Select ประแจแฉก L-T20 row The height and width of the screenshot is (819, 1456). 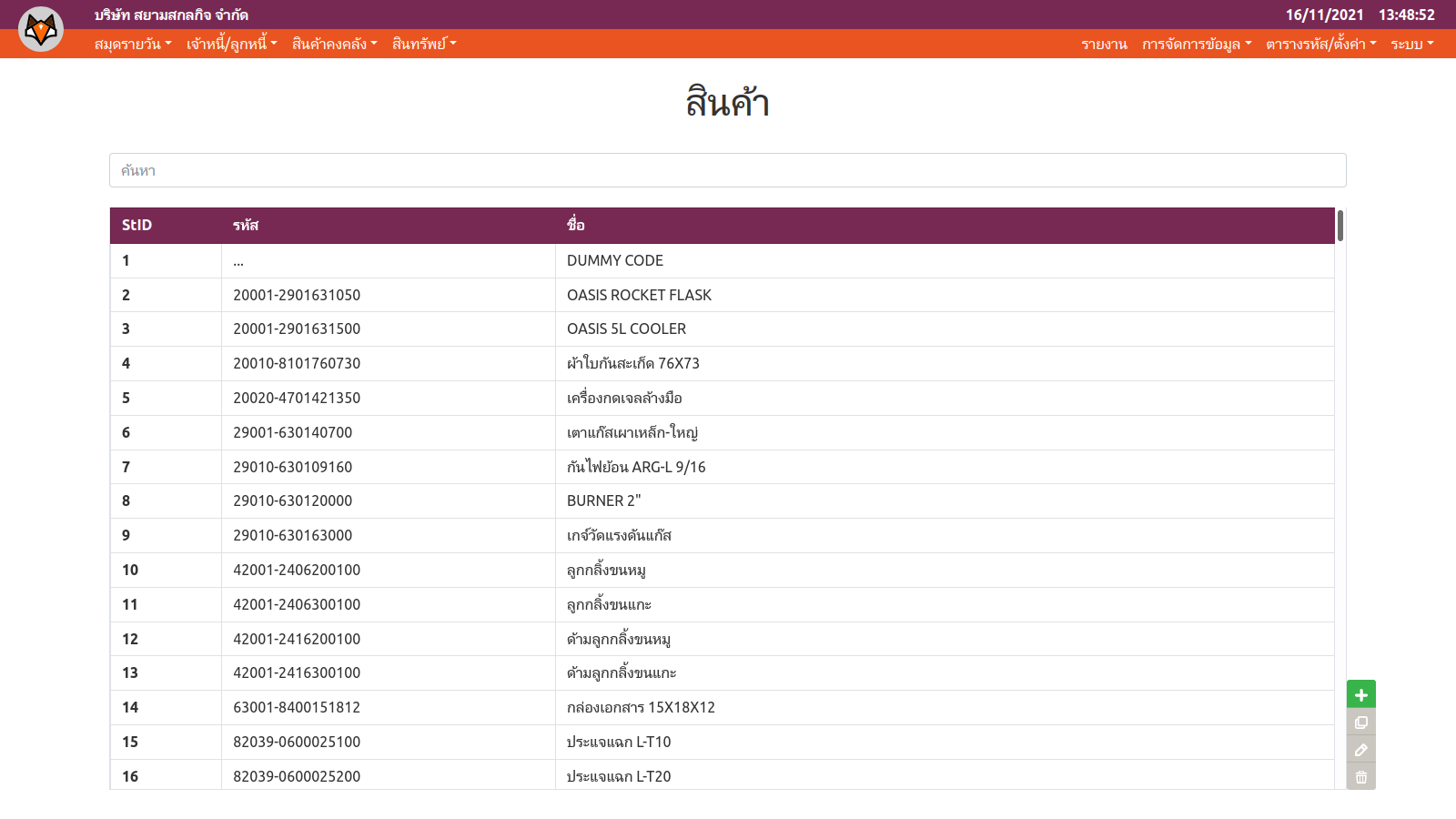pos(723,774)
